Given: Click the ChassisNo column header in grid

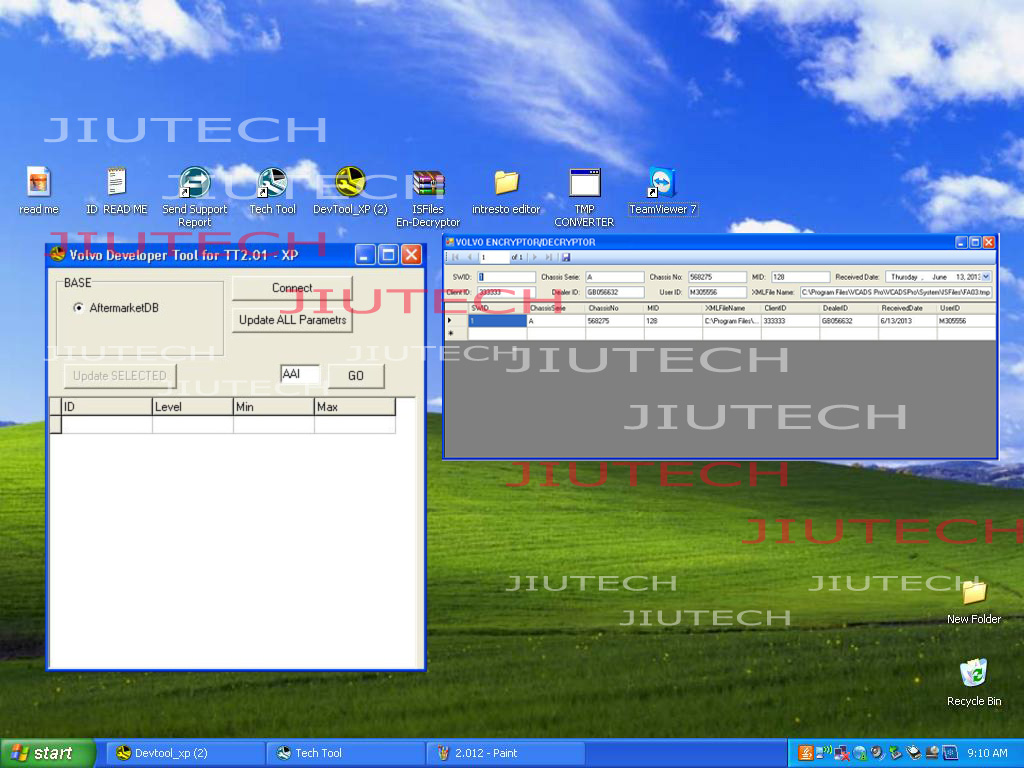Looking at the screenshot, I should [x=614, y=308].
